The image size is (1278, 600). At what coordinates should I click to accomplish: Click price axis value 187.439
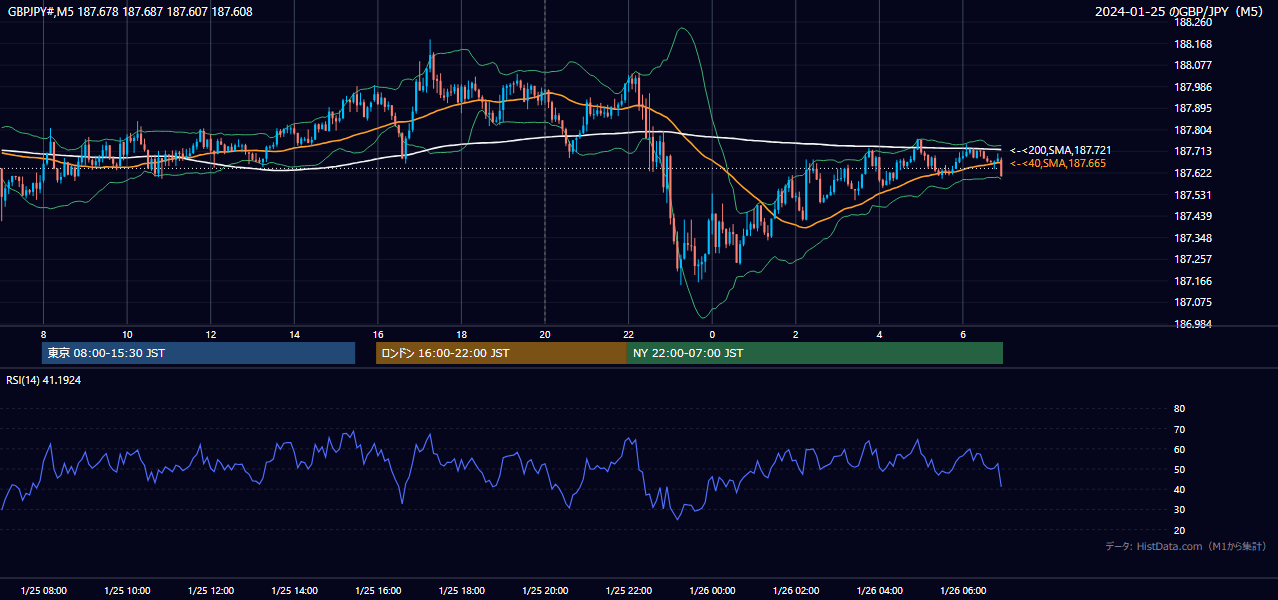tap(1193, 216)
